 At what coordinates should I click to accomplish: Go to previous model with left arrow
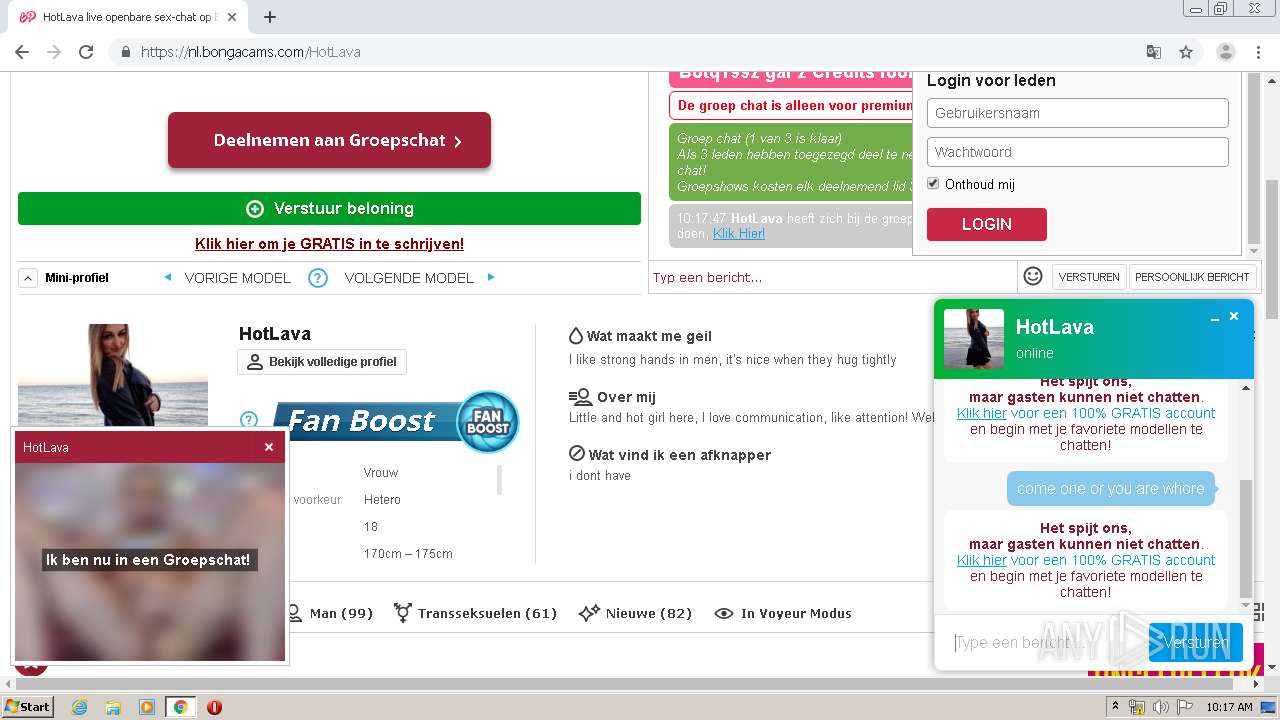pyautogui.click(x=167, y=277)
